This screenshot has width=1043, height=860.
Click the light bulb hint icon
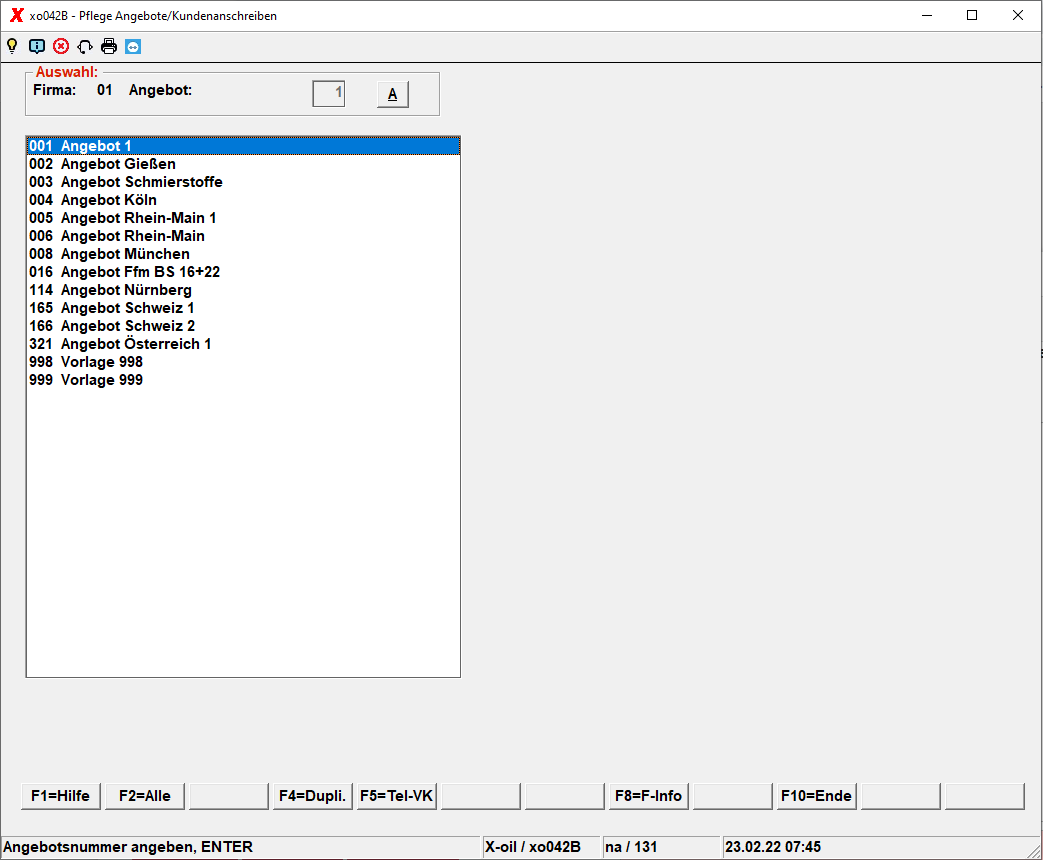(x=12, y=47)
